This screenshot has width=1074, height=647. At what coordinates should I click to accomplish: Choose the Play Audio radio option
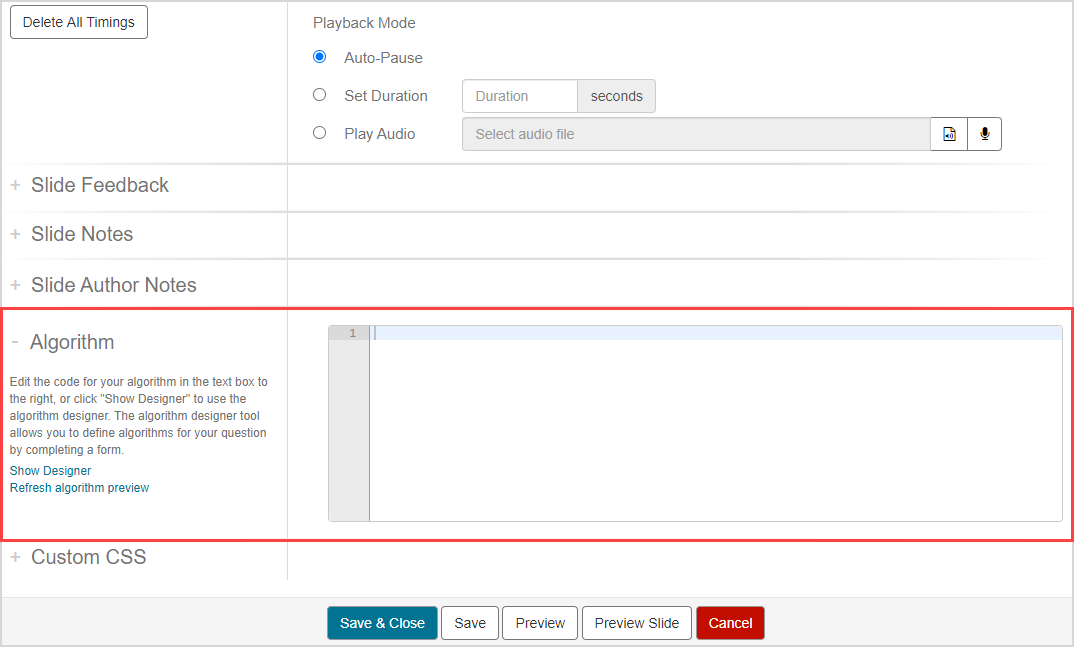coord(320,133)
